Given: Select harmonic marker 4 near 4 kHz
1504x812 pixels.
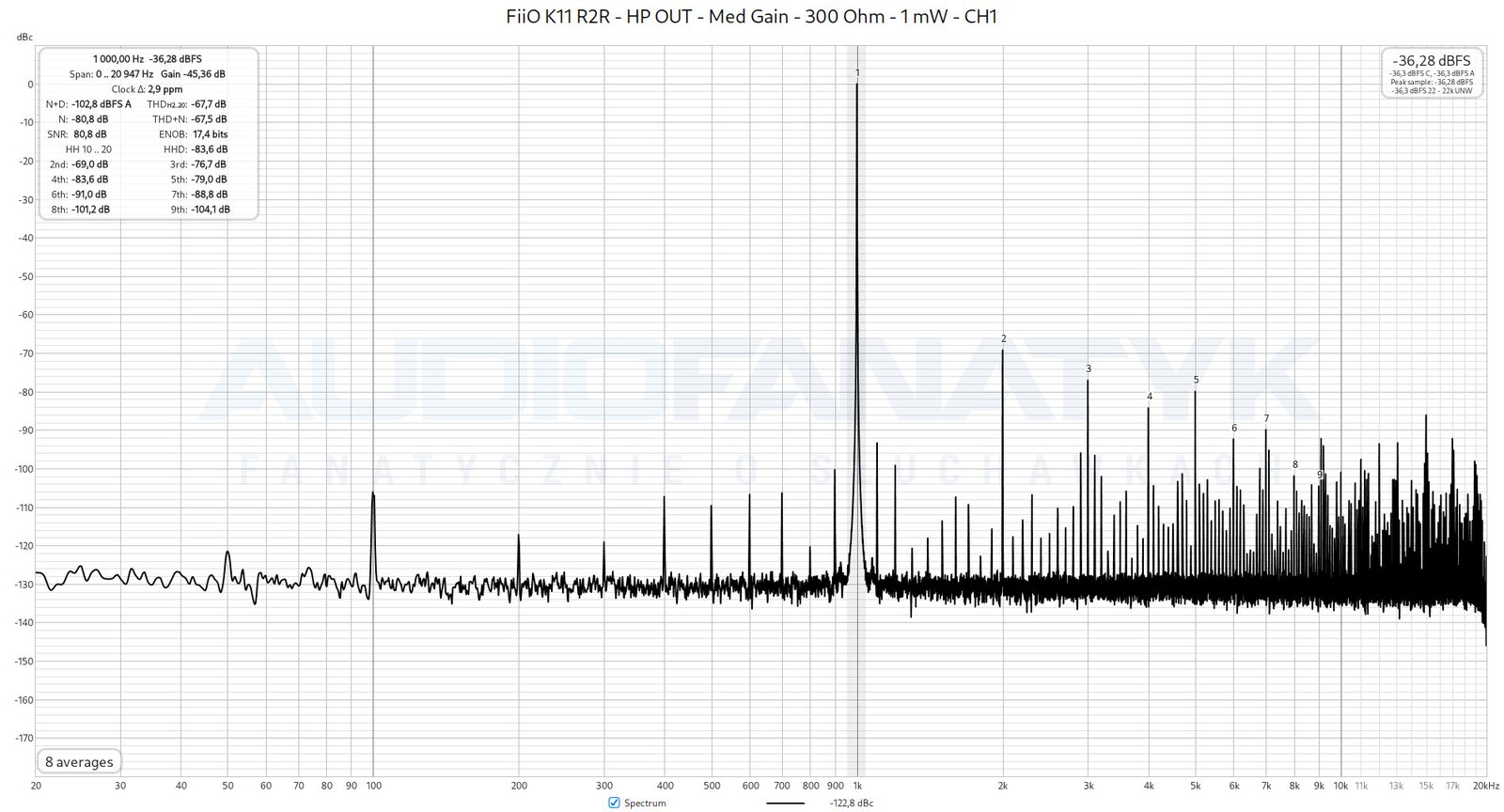Looking at the screenshot, I should [x=1149, y=398].
